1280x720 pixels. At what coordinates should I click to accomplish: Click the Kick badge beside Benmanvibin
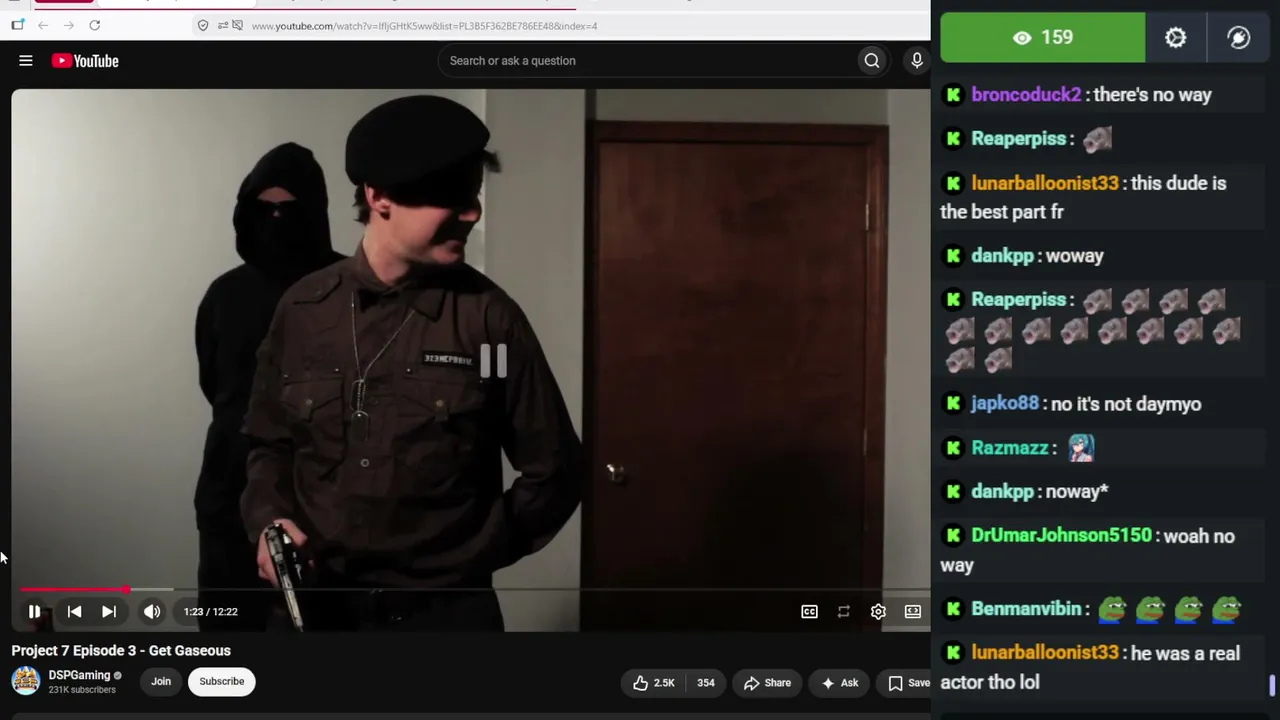(x=953, y=608)
